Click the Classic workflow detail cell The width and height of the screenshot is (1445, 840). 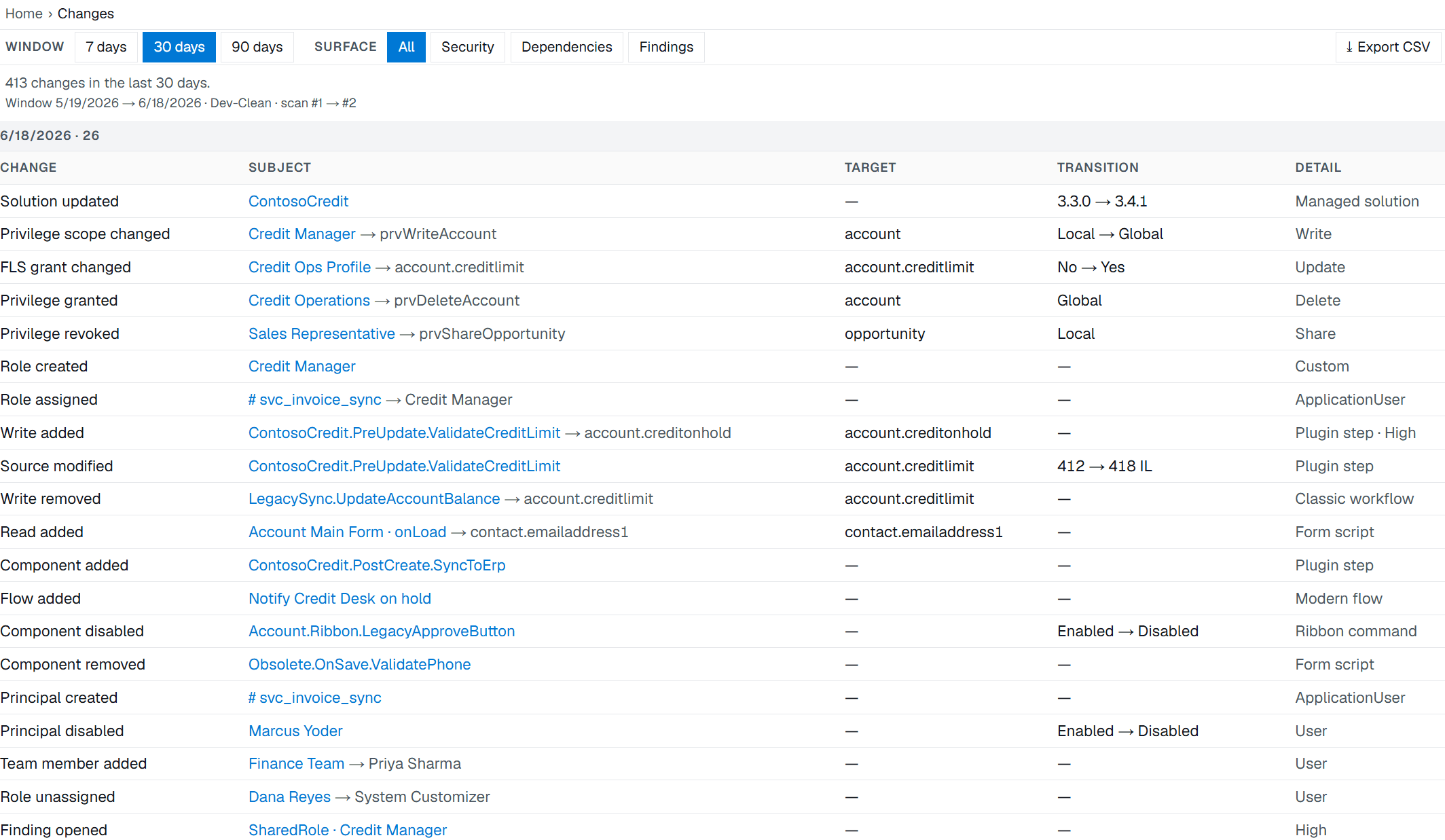(x=1355, y=498)
